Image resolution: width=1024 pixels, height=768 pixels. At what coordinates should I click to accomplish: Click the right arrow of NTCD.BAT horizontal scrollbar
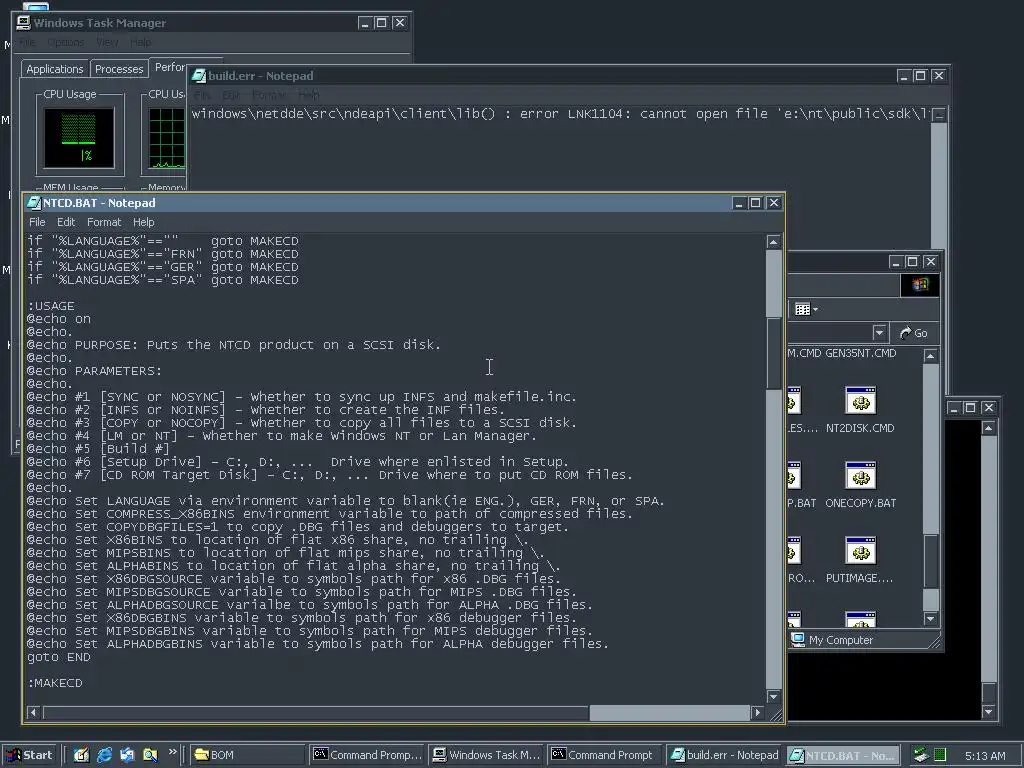[x=758, y=712]
